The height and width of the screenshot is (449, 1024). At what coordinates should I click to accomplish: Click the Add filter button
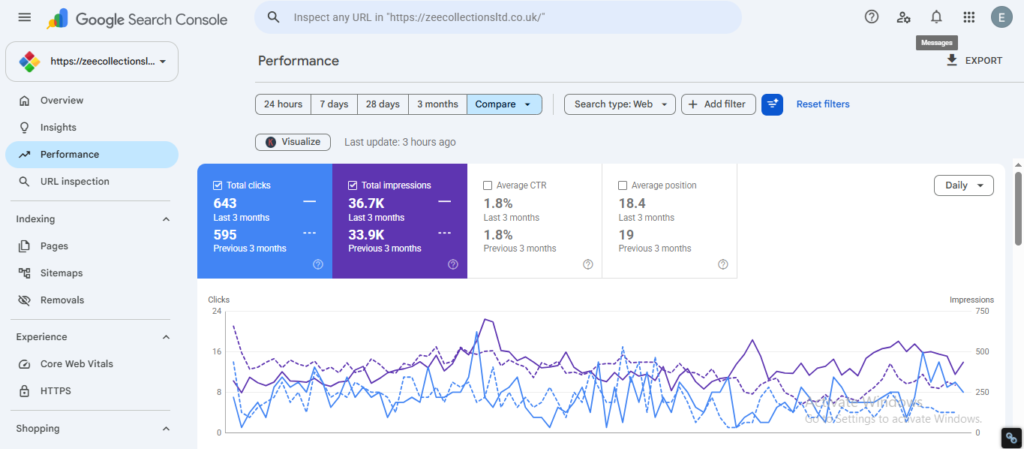coord(718,104)
